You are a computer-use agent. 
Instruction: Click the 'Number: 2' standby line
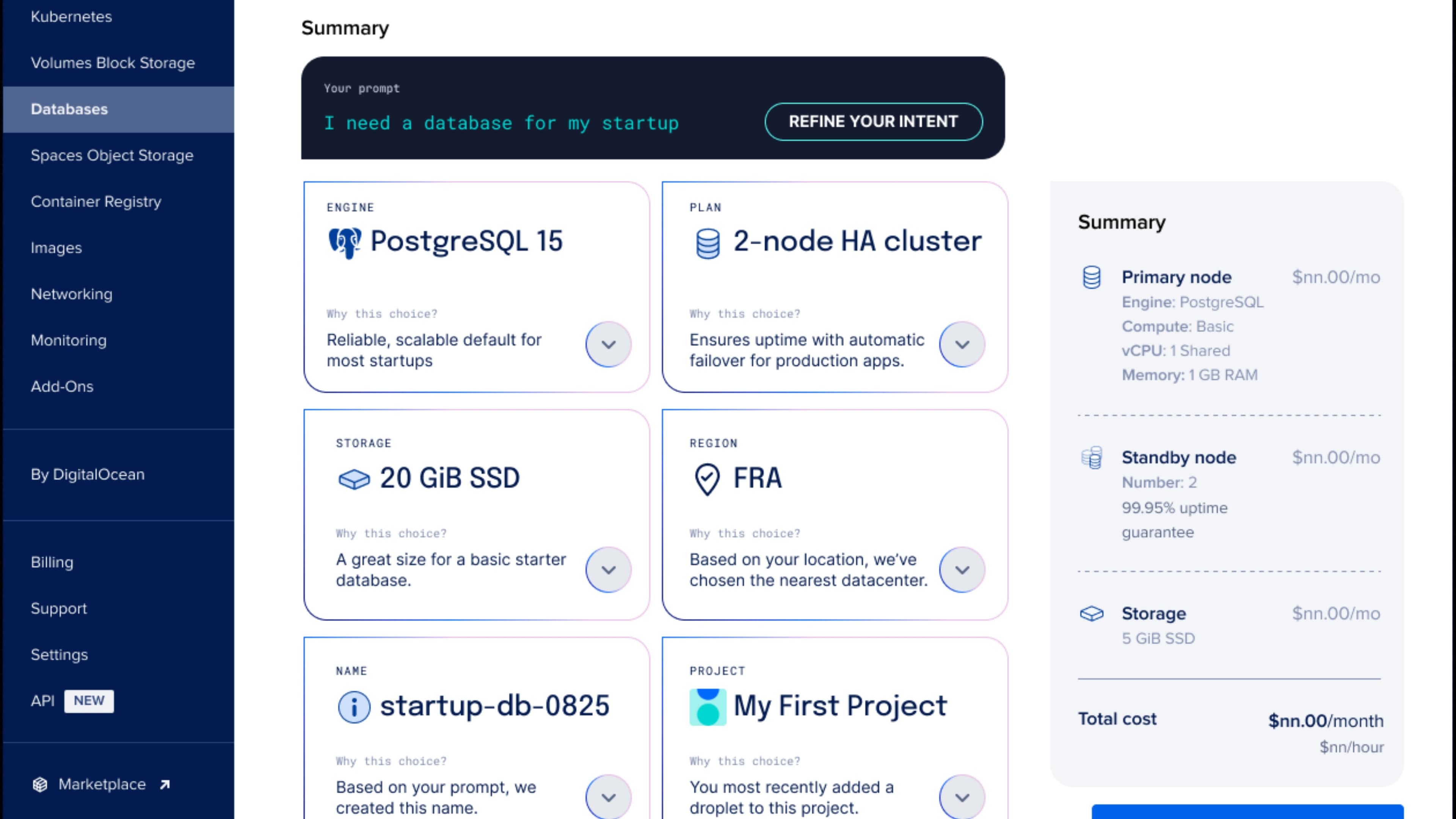click(x=1159, y=483)
